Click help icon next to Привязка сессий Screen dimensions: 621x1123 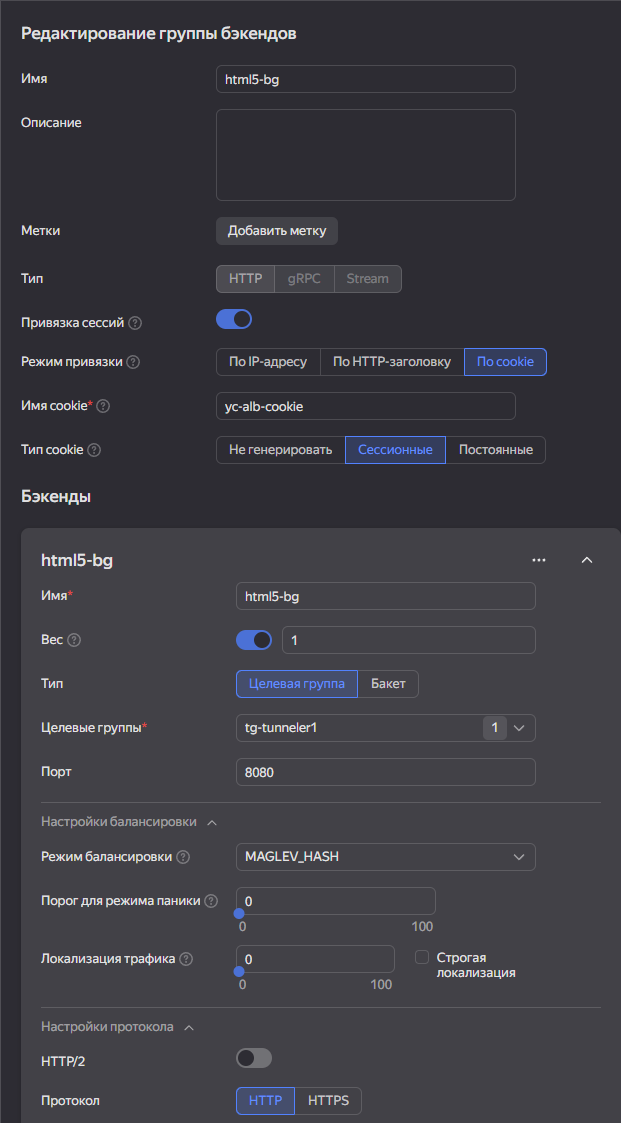[135, 324]
